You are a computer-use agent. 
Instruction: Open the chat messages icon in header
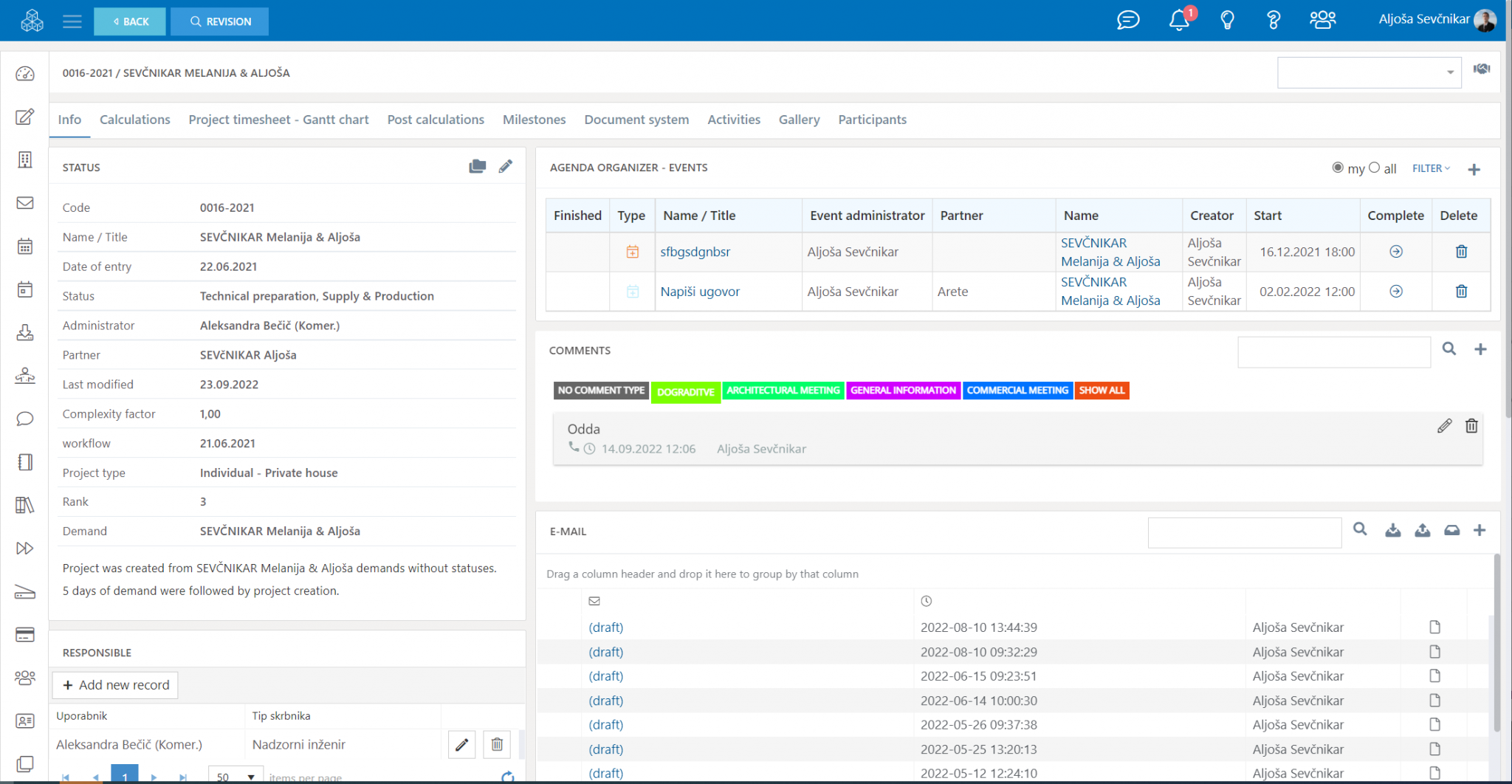1127,21
